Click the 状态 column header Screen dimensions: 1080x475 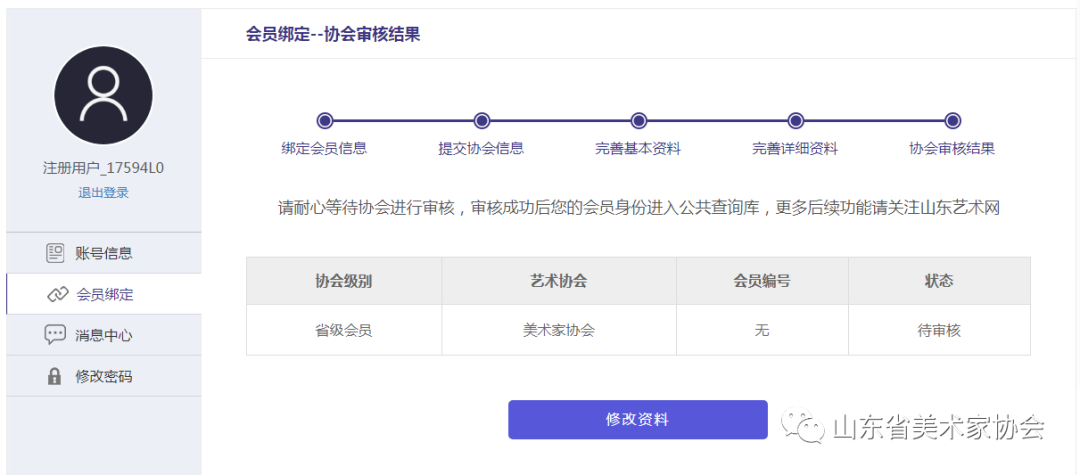tap(939, 281)
